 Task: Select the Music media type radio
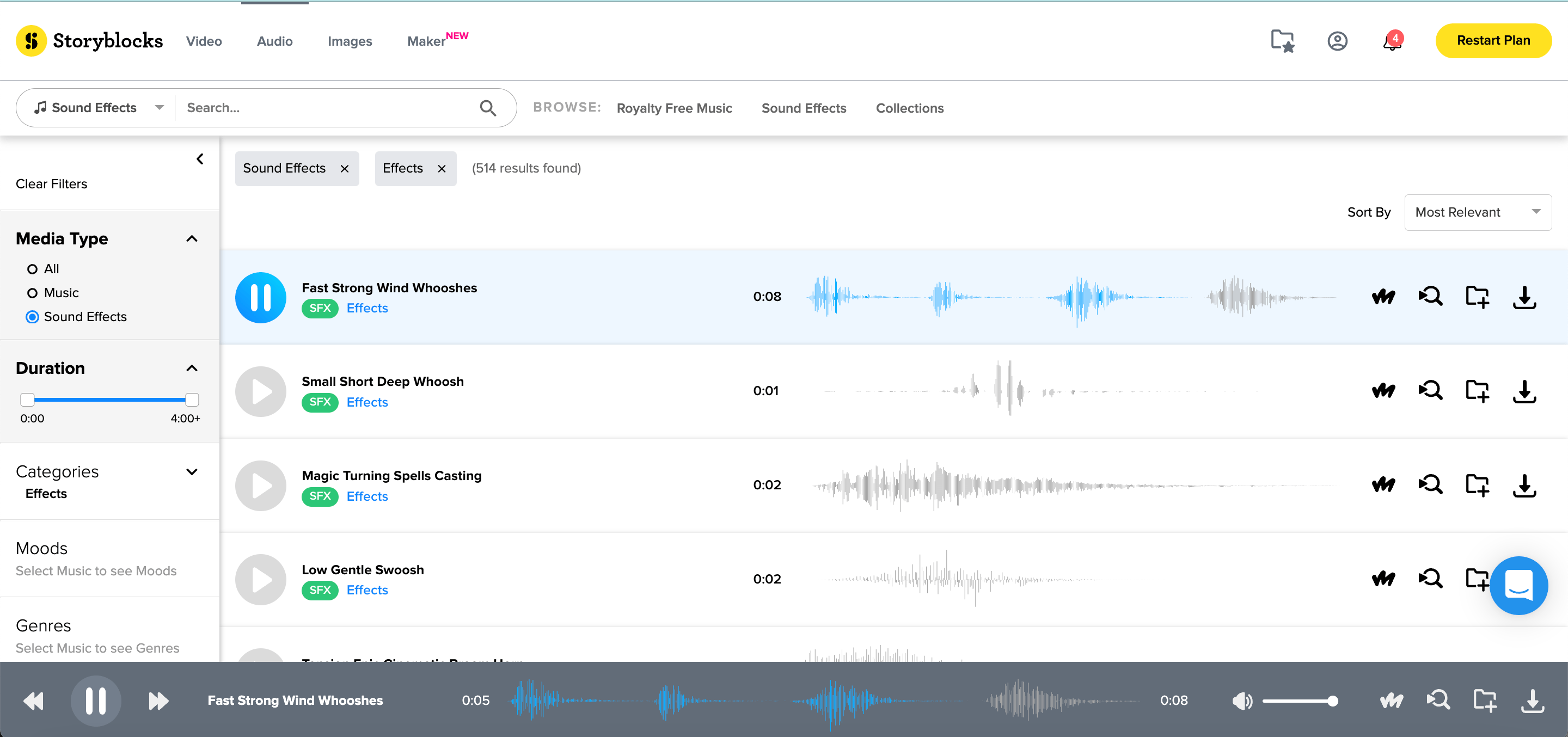coord(32,293)
